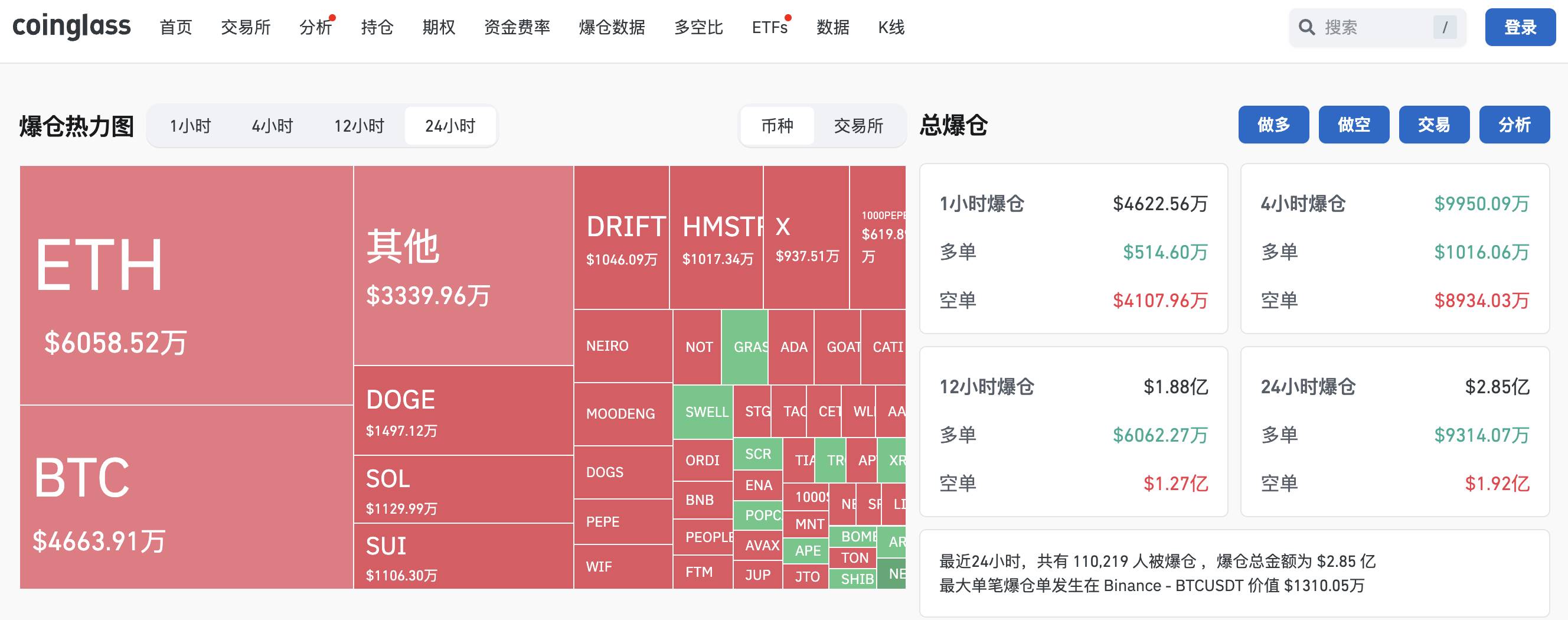Open the 多空比 navigation item
This screenshot has width=1568, height=620.
698,27
